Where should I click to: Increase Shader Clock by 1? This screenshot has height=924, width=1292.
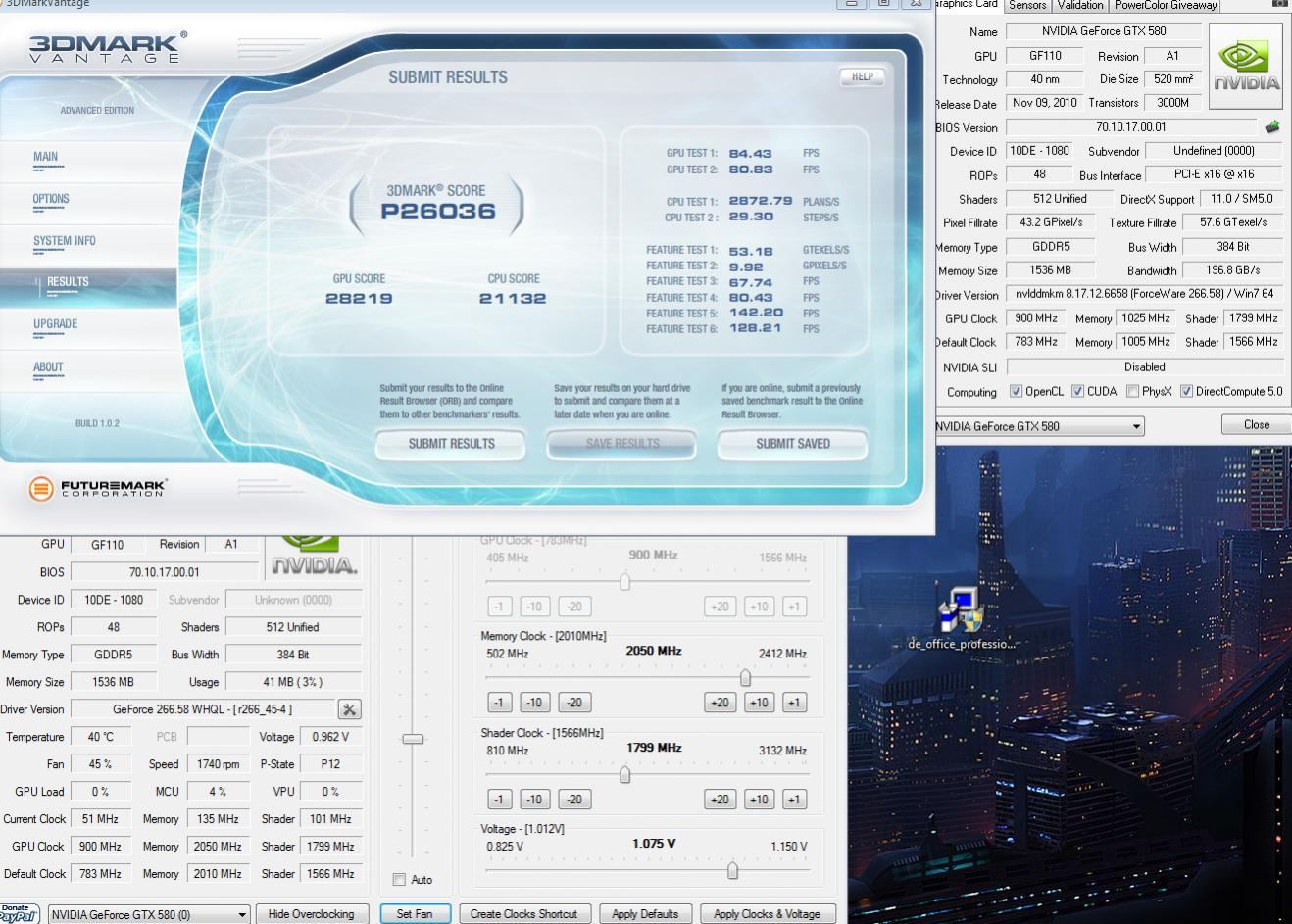(794, 799)
